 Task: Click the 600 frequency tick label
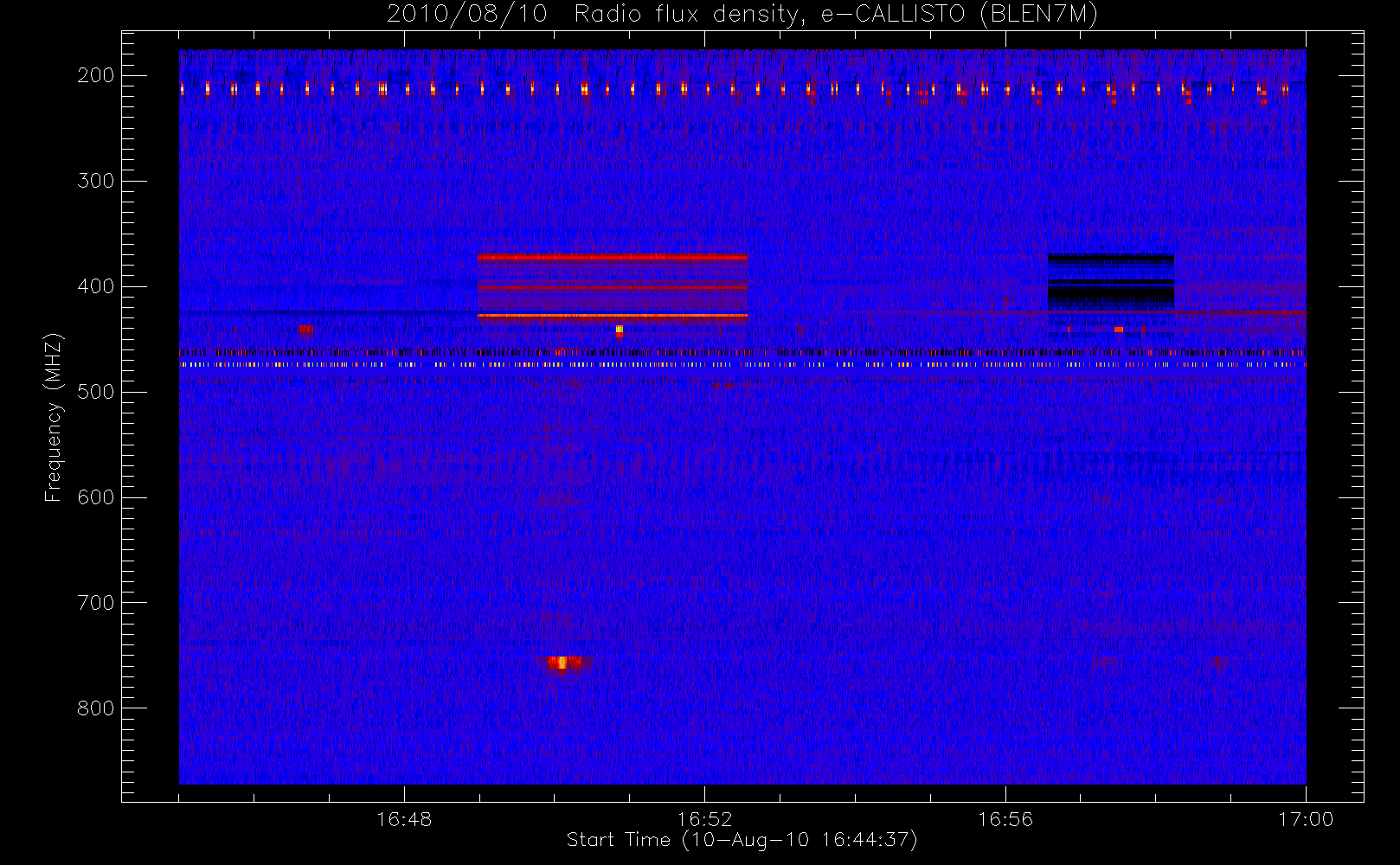coord(96,497)
